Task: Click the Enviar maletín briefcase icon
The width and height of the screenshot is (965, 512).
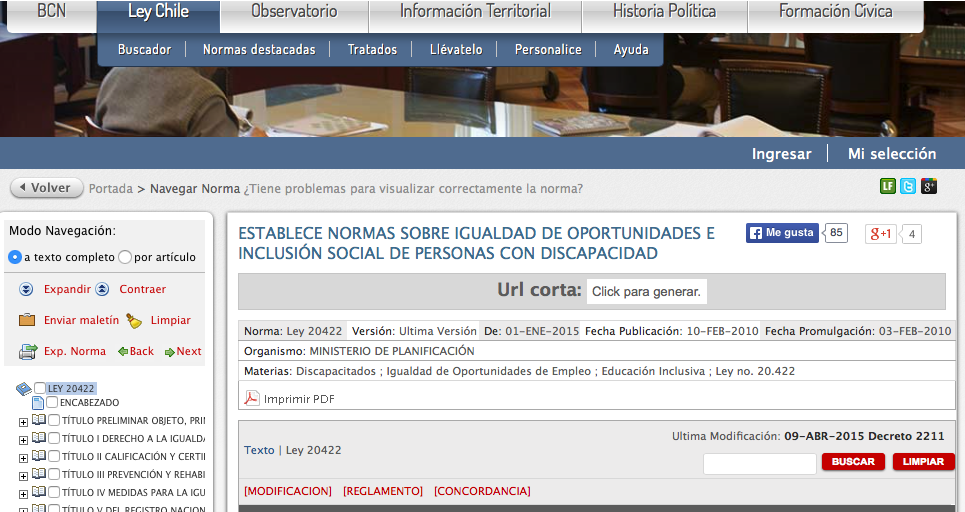Action: click(27, 320)
